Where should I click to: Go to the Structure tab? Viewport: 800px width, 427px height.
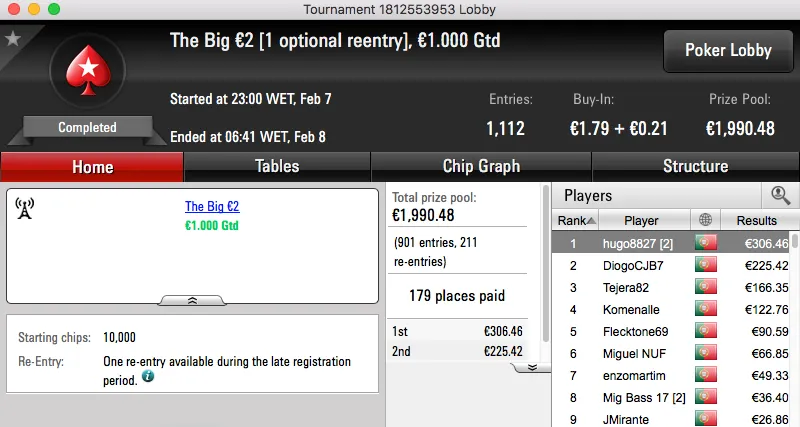coord(695,167)
